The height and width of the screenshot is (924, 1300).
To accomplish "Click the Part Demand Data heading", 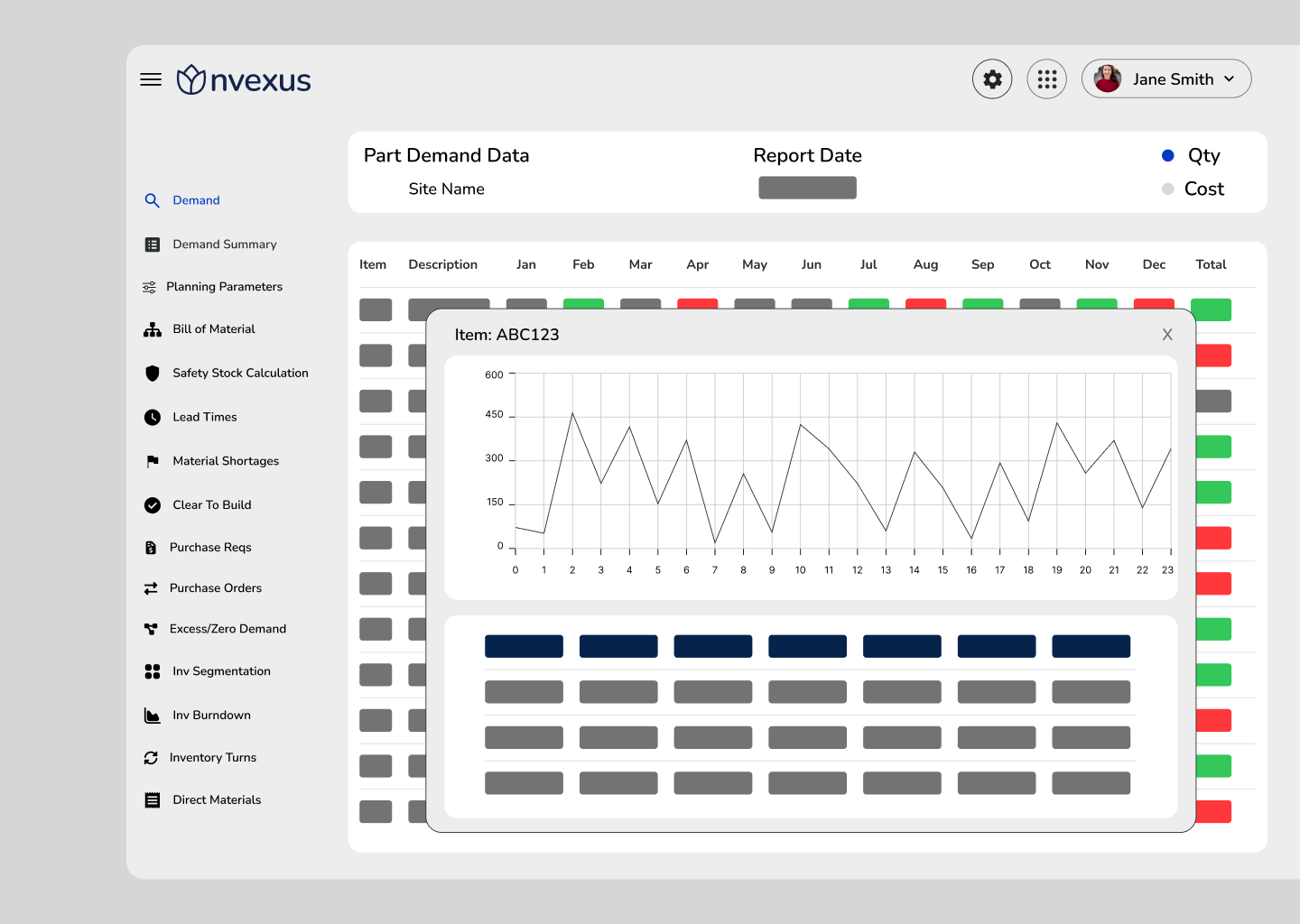I will tap(446, 155).
